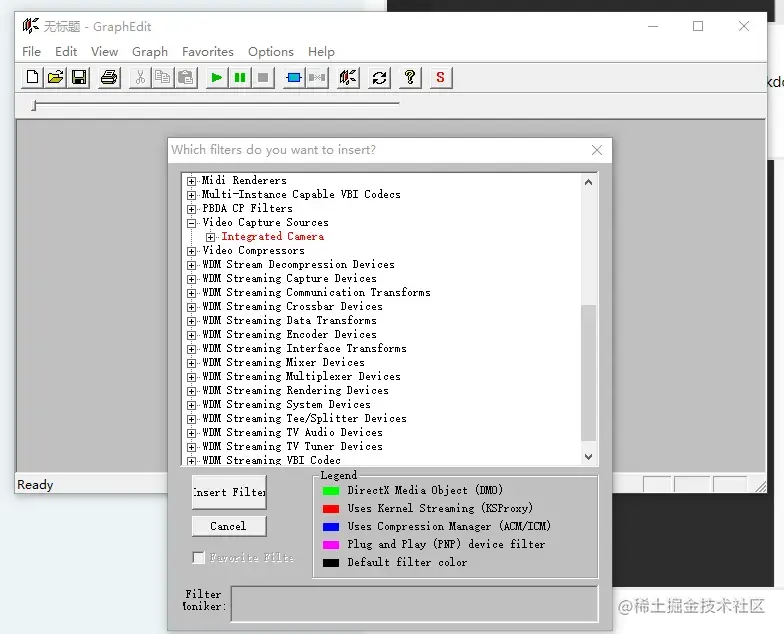Open the Edit menu
The image size is (784, 634).
point(66,52)
